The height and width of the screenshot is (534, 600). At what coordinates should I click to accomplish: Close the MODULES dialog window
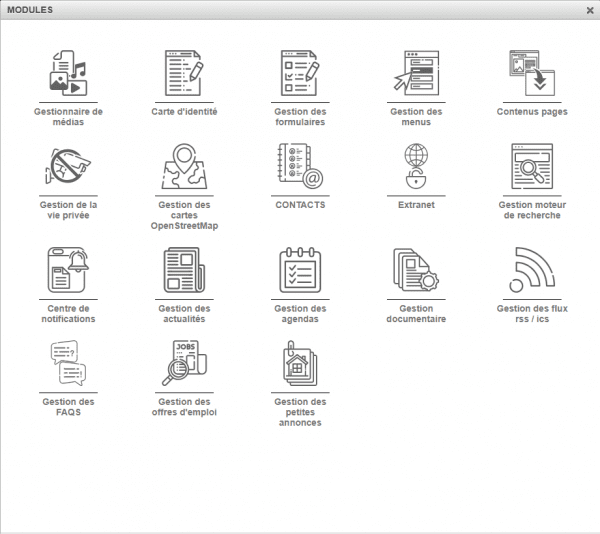(589, 9)
